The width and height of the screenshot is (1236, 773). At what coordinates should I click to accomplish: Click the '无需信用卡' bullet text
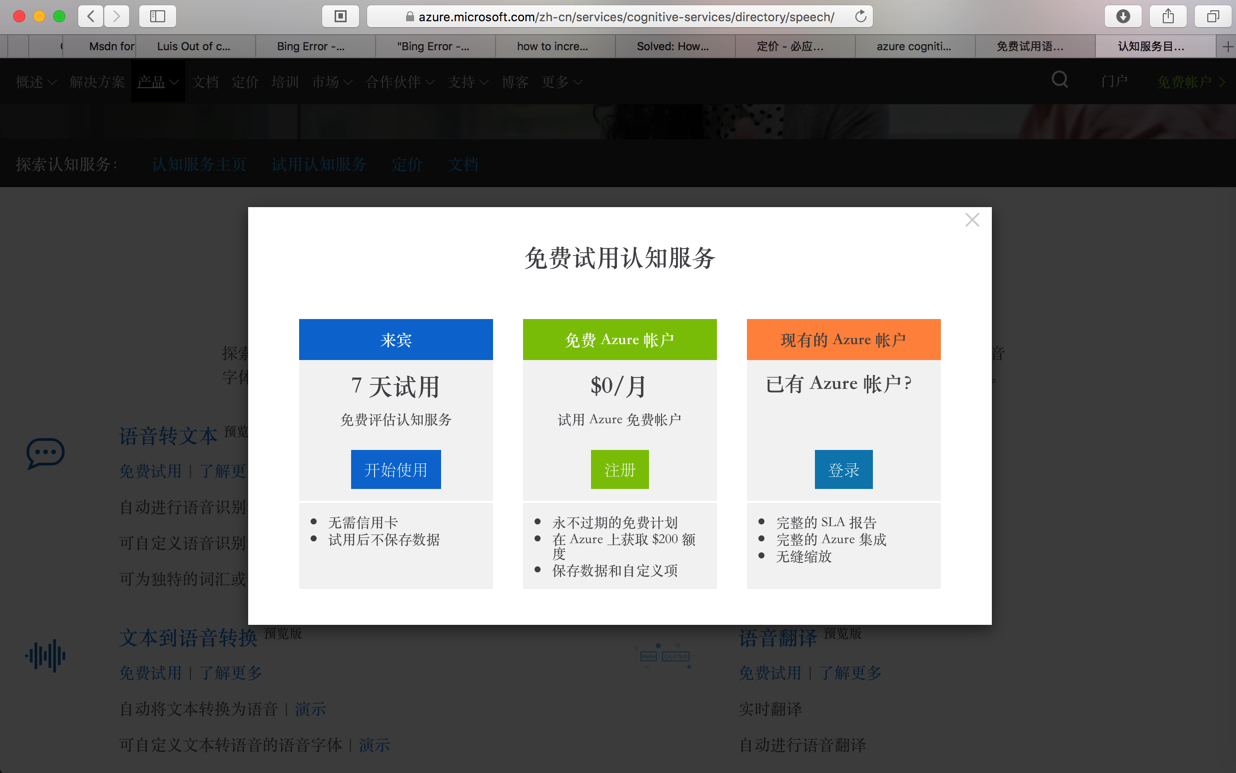pos(363,522)
